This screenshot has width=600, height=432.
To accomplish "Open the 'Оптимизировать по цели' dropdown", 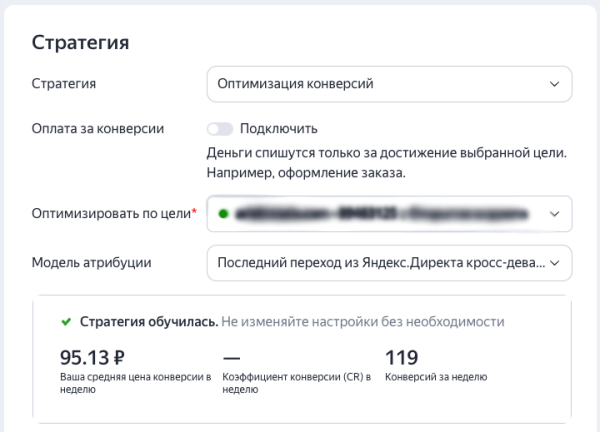I will coord(390,214).
